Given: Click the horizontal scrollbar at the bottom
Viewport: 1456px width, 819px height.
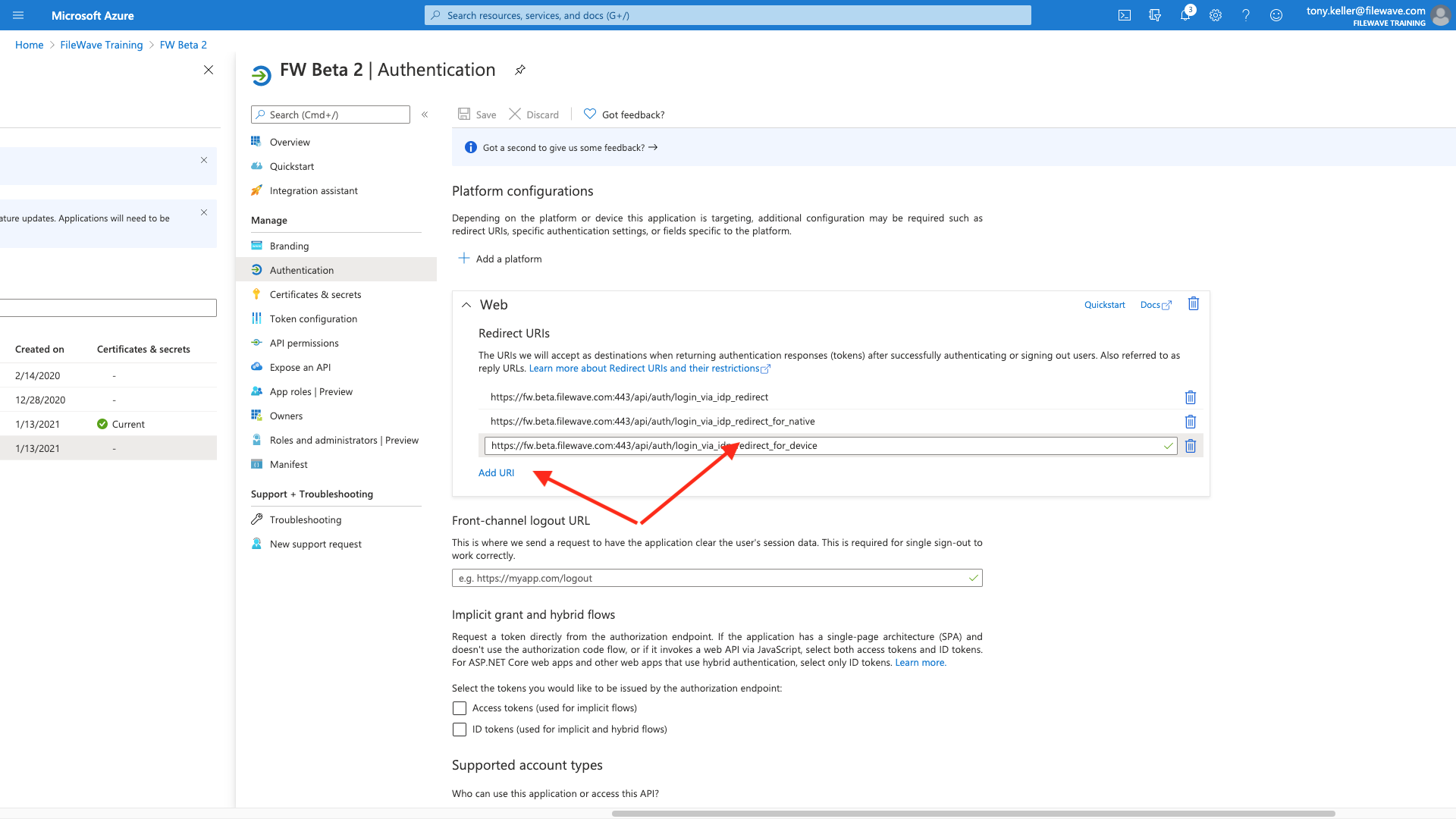Looking at the screenshot, I should click(973, 814).
